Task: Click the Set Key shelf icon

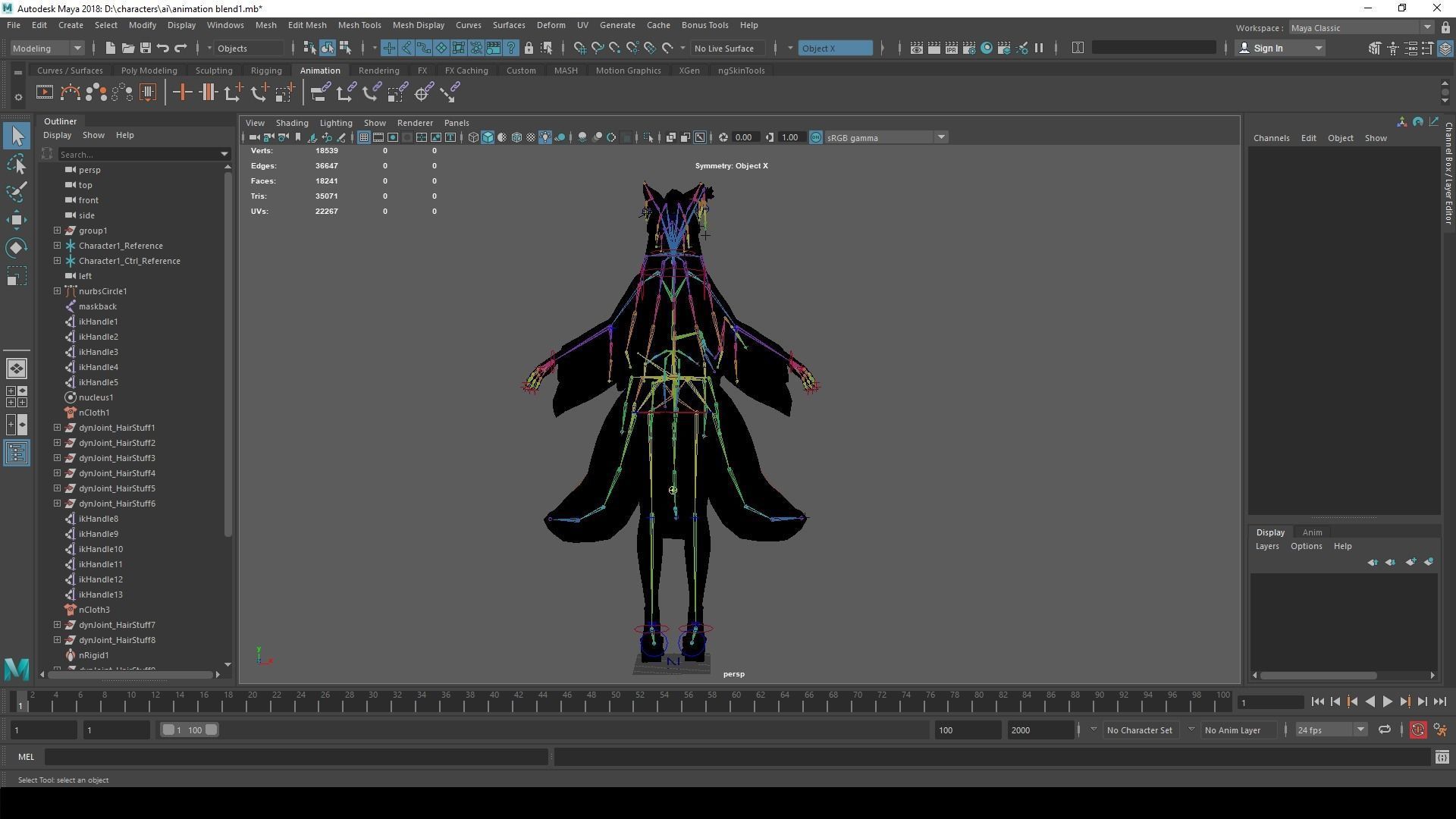Action: click(x=182, y=93)
